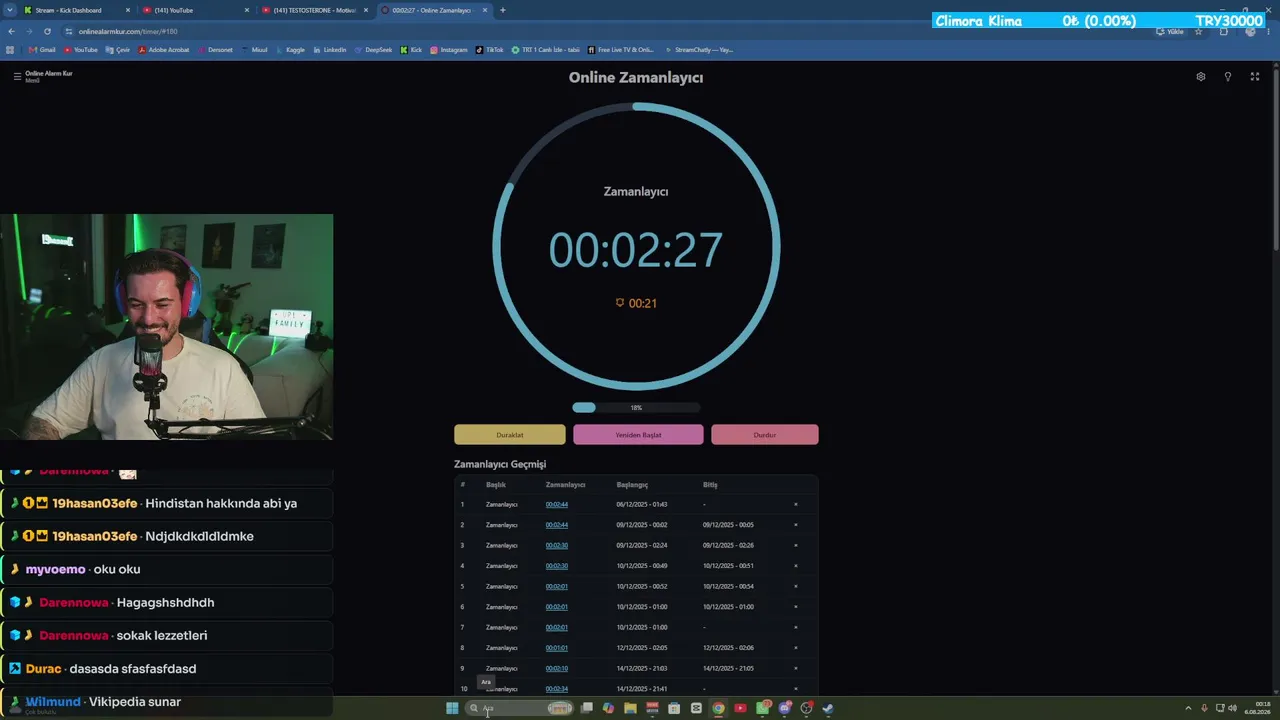This screenshot has height=720, width=1280.
Task: Delete history row 5 entry
Action: click(796, 587)
